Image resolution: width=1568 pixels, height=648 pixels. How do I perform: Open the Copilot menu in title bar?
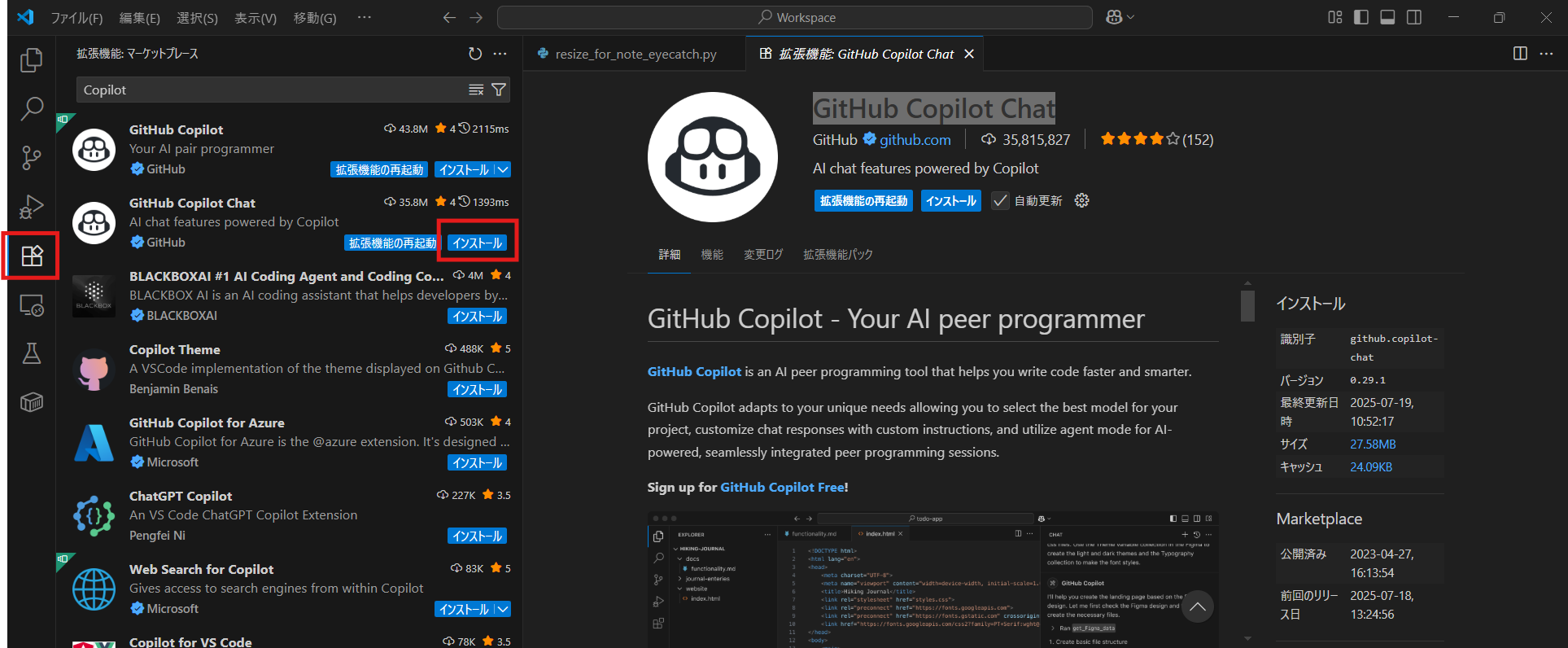point(1120,17)
